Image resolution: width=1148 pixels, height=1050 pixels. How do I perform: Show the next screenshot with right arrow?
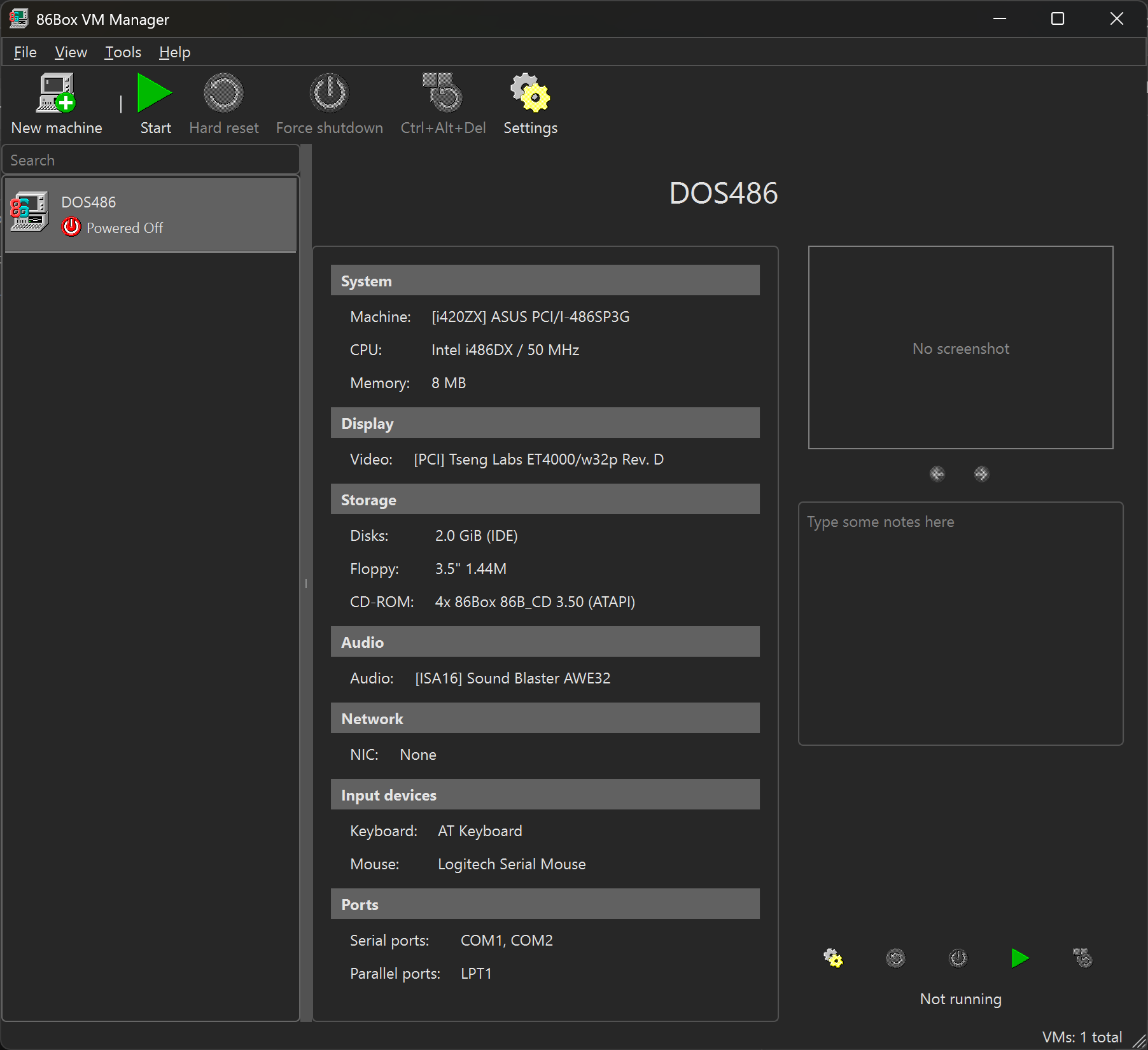982,474
